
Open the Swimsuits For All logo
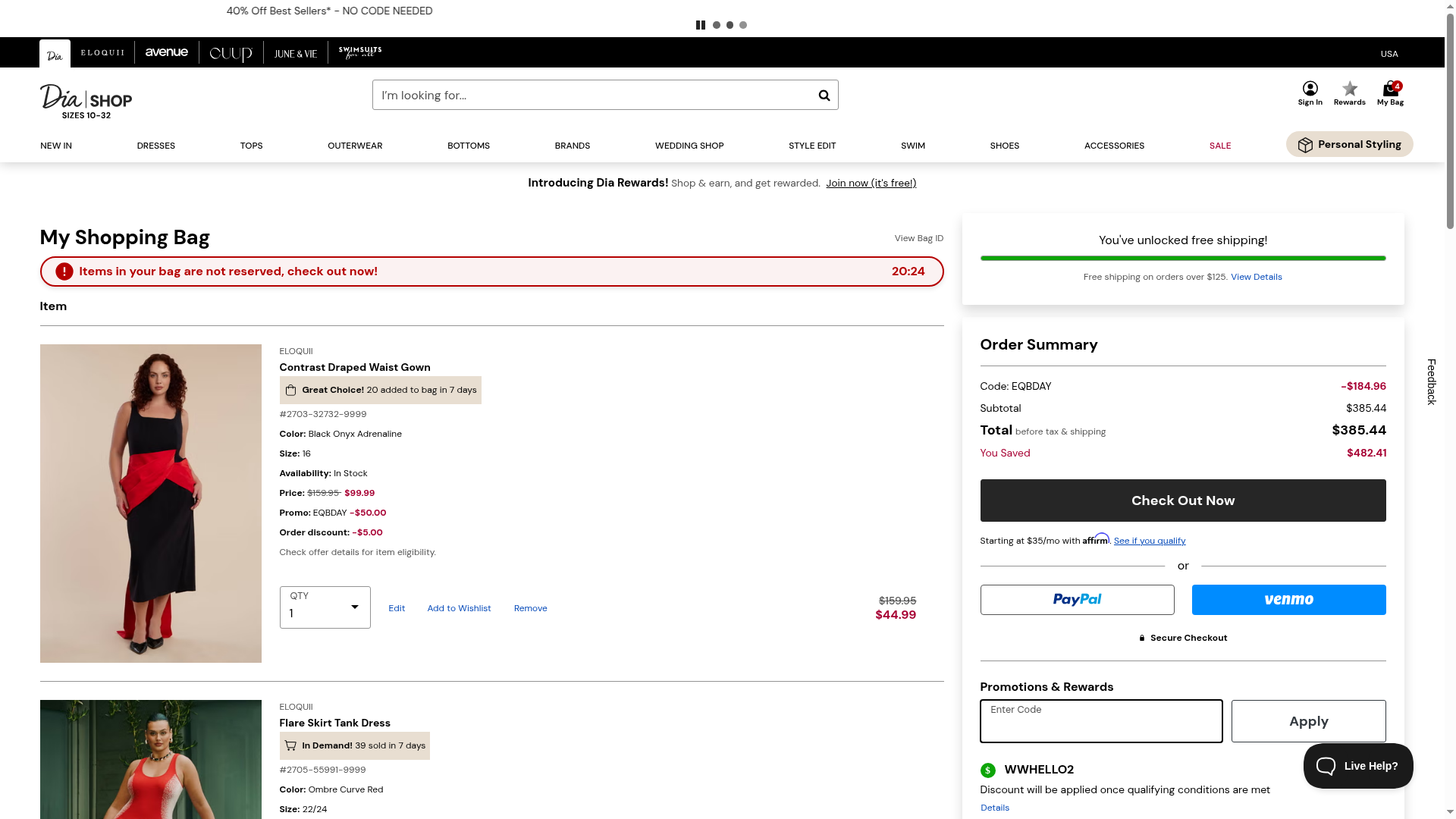pyautogui.click(x=360, y=53)
